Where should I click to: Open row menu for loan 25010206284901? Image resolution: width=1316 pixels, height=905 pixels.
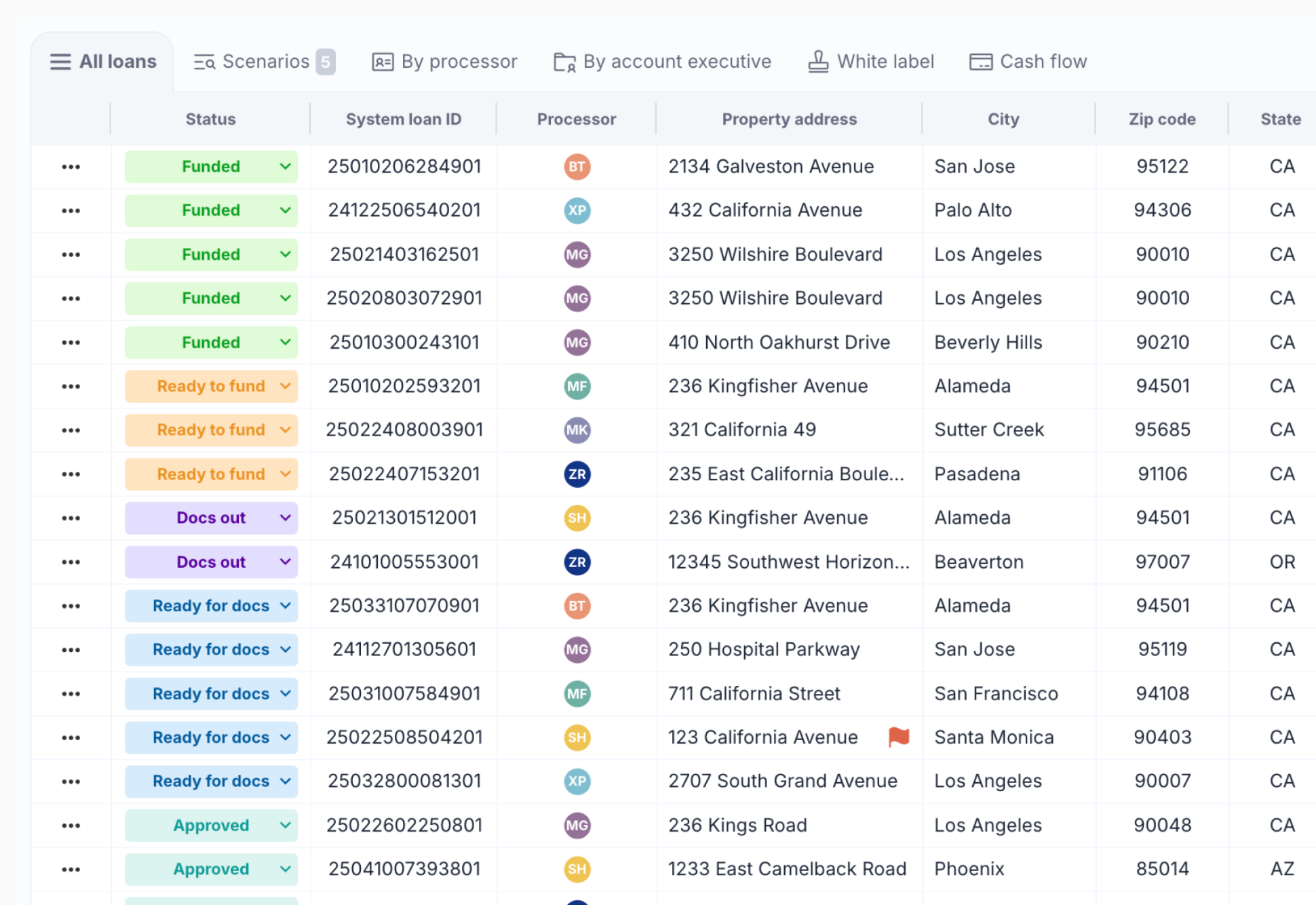point(71,167)
